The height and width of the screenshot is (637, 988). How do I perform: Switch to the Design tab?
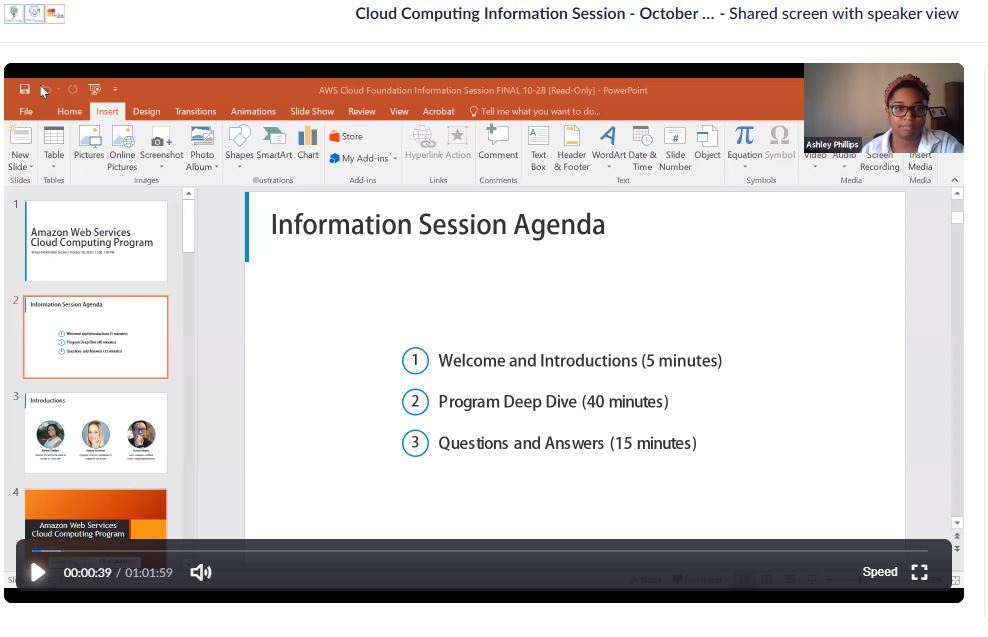click(146, 112)
